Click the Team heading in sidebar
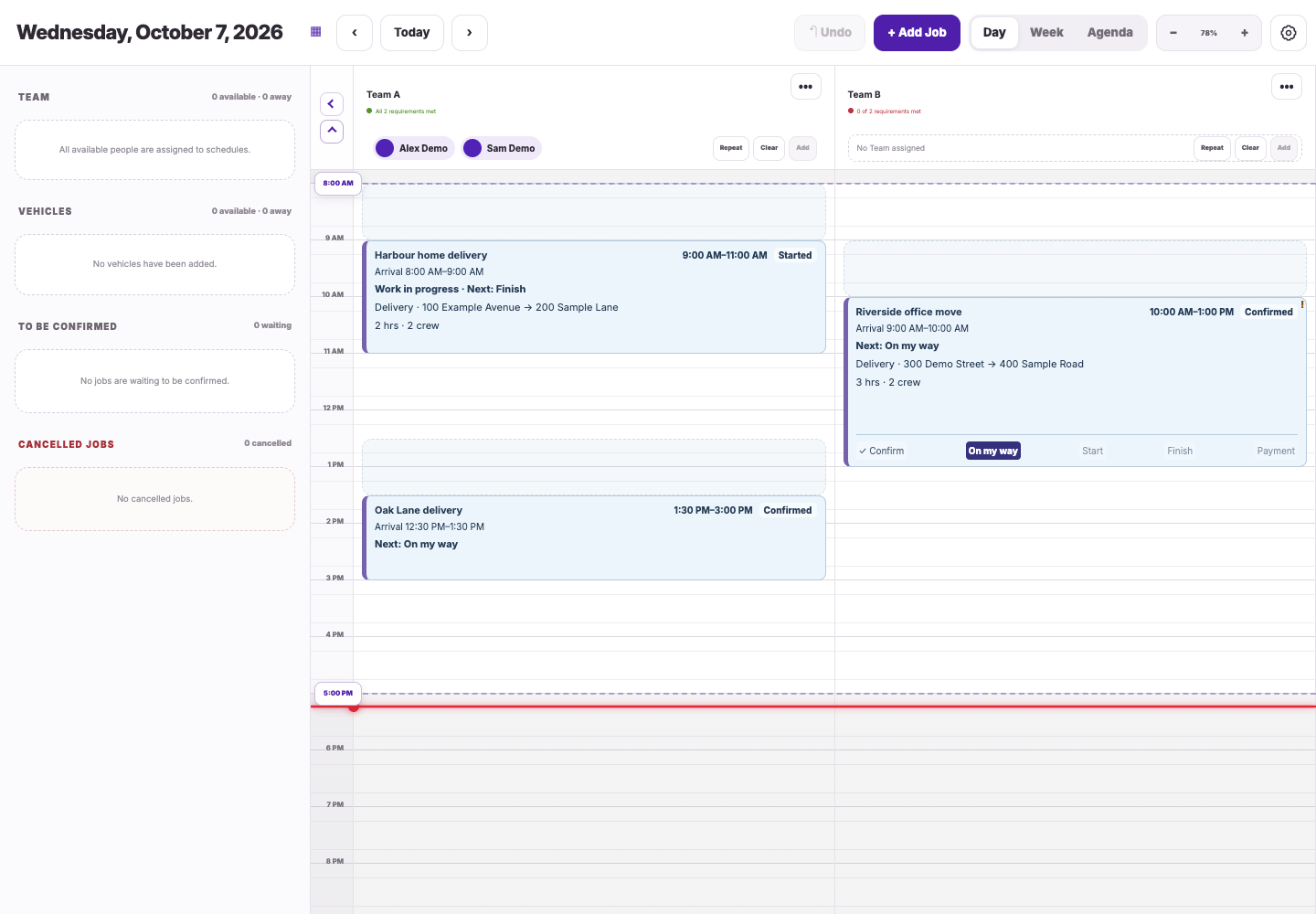Viewport: 1316px width, 914px height. tap(34, 97)
